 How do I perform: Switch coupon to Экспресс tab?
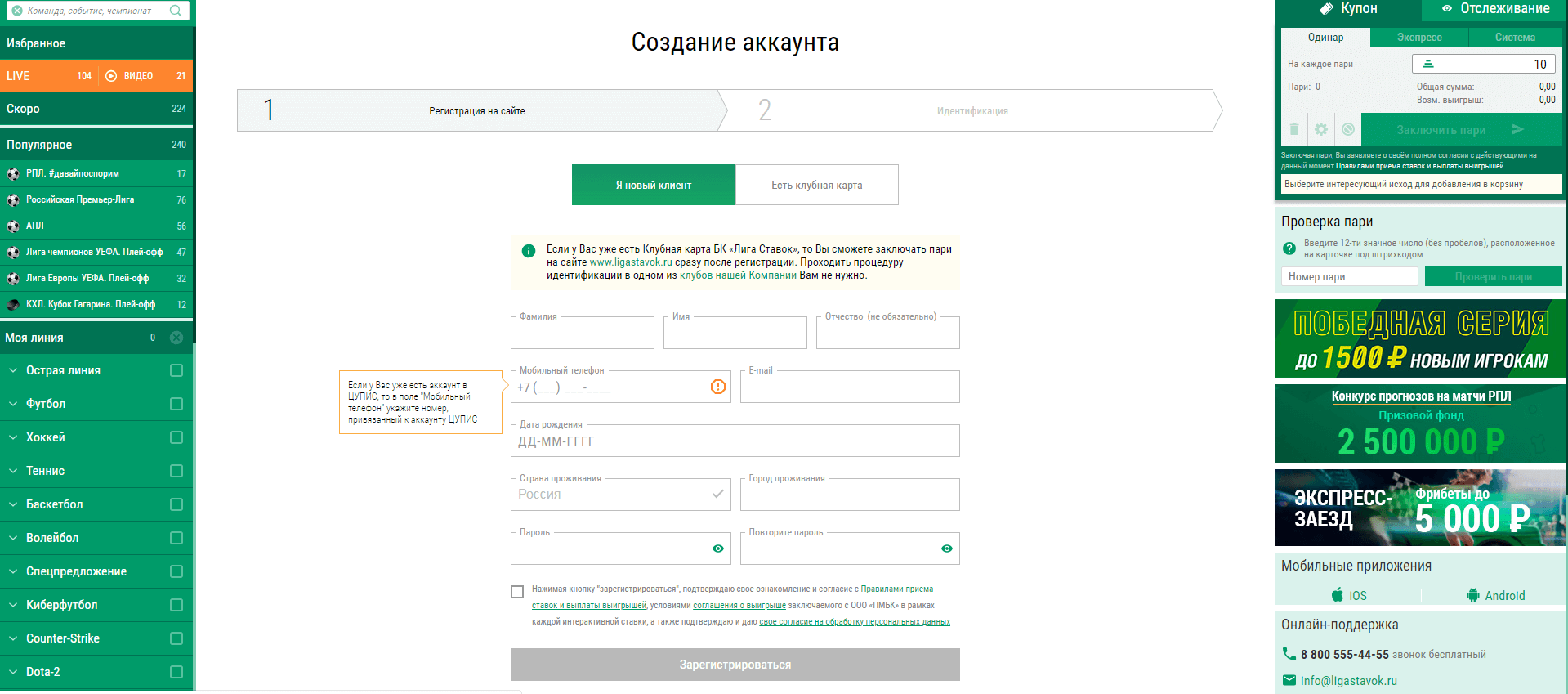tap(1419, 38)
